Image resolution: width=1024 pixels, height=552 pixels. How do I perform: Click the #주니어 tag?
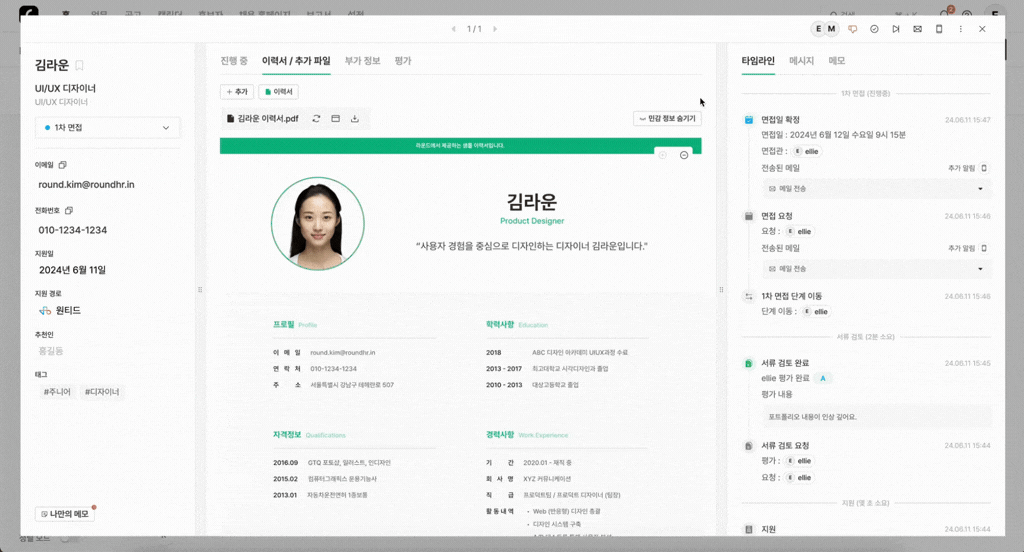57,392
